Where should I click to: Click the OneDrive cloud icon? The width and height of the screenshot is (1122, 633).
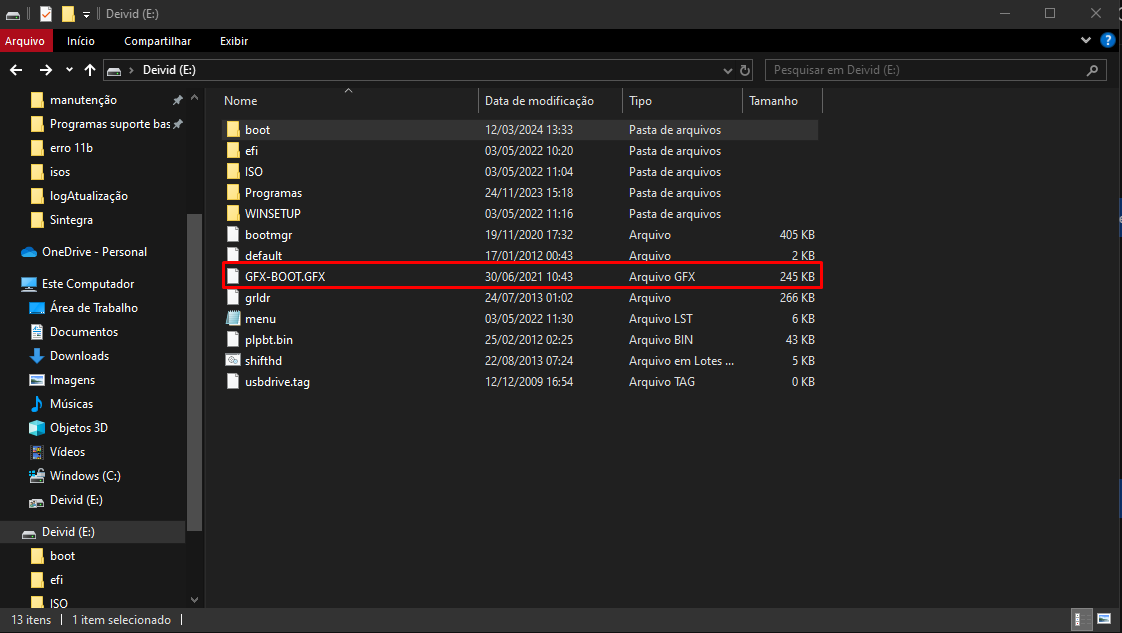(29, 252)
